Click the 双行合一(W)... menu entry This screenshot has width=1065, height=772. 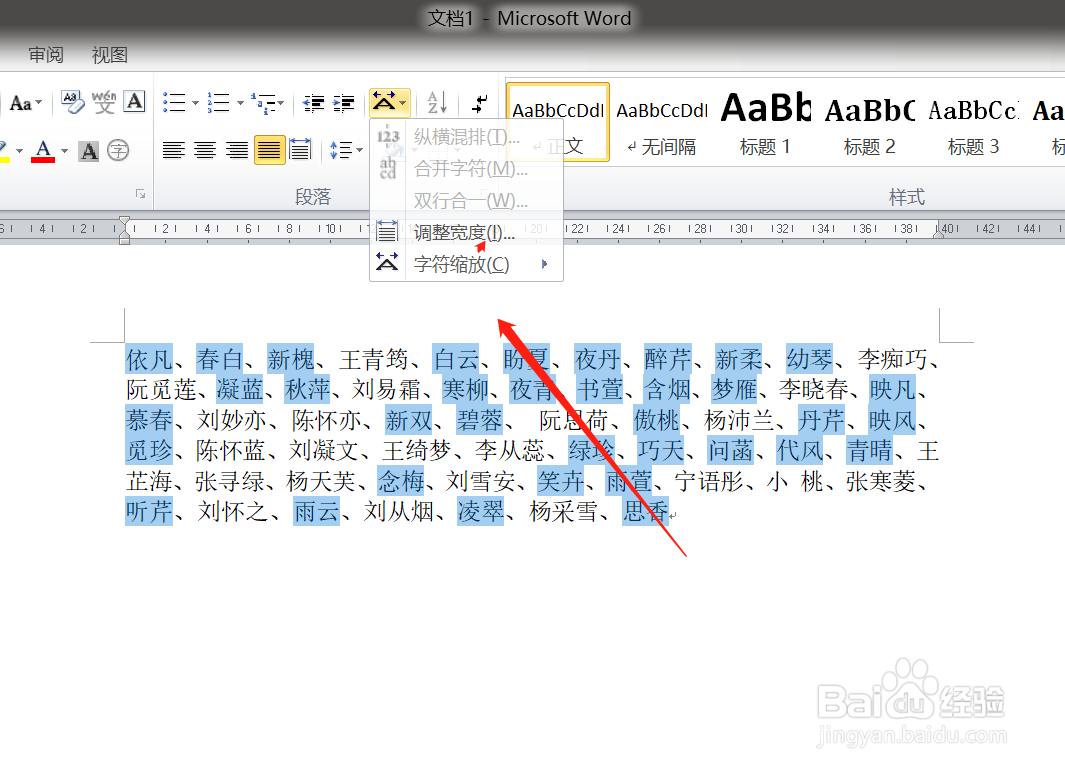[x=467, y=200]
